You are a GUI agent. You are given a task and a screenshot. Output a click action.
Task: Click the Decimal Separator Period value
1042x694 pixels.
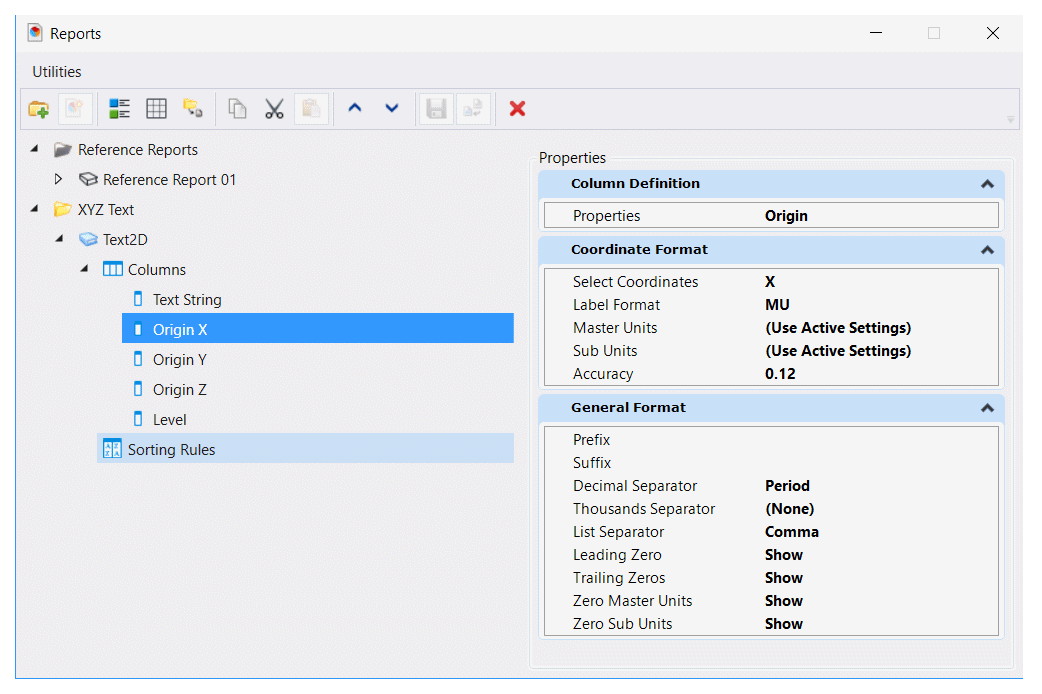pyautogui.click(x=787, y=486)
